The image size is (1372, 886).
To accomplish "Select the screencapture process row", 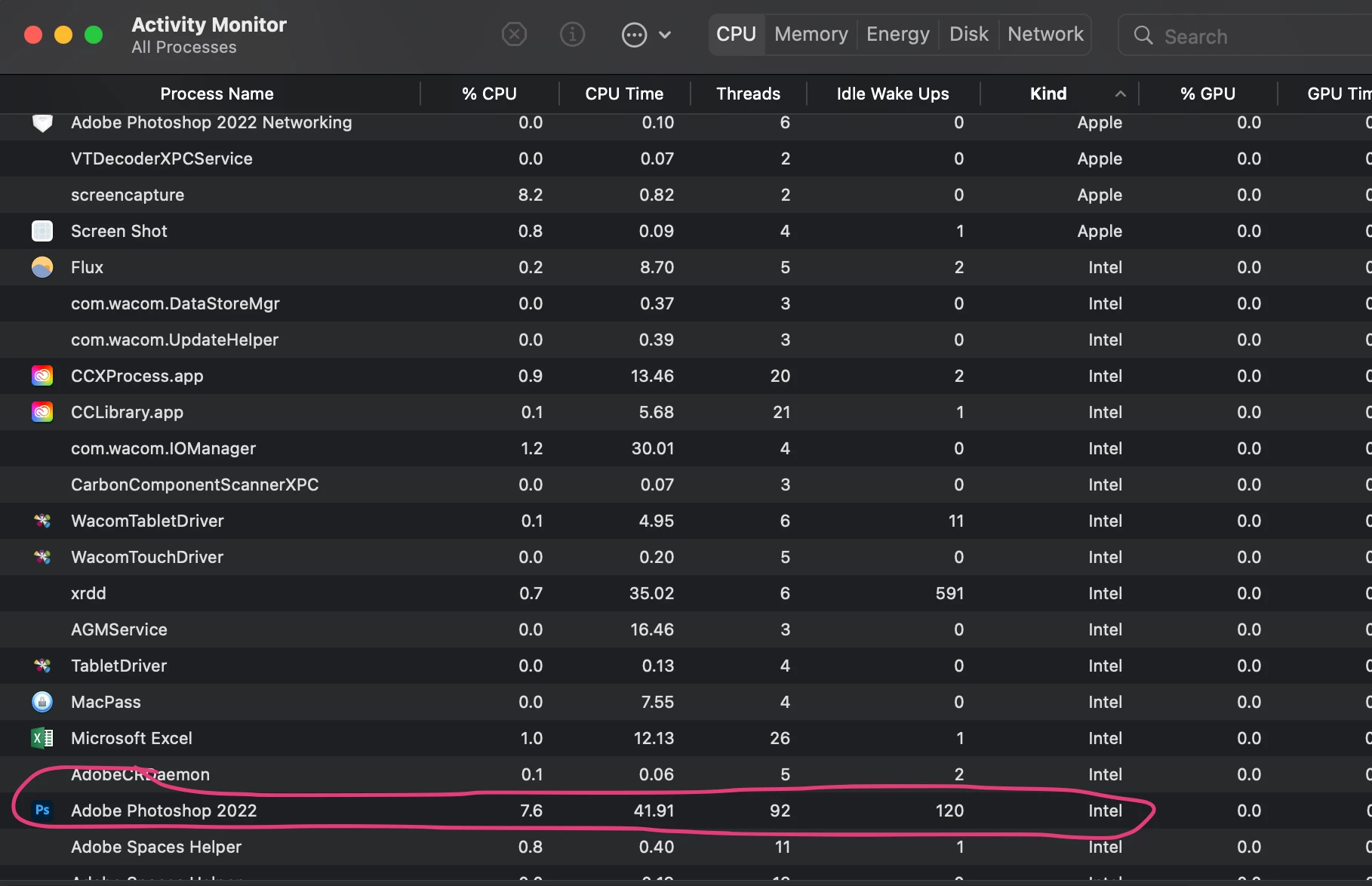I will 686,195.
